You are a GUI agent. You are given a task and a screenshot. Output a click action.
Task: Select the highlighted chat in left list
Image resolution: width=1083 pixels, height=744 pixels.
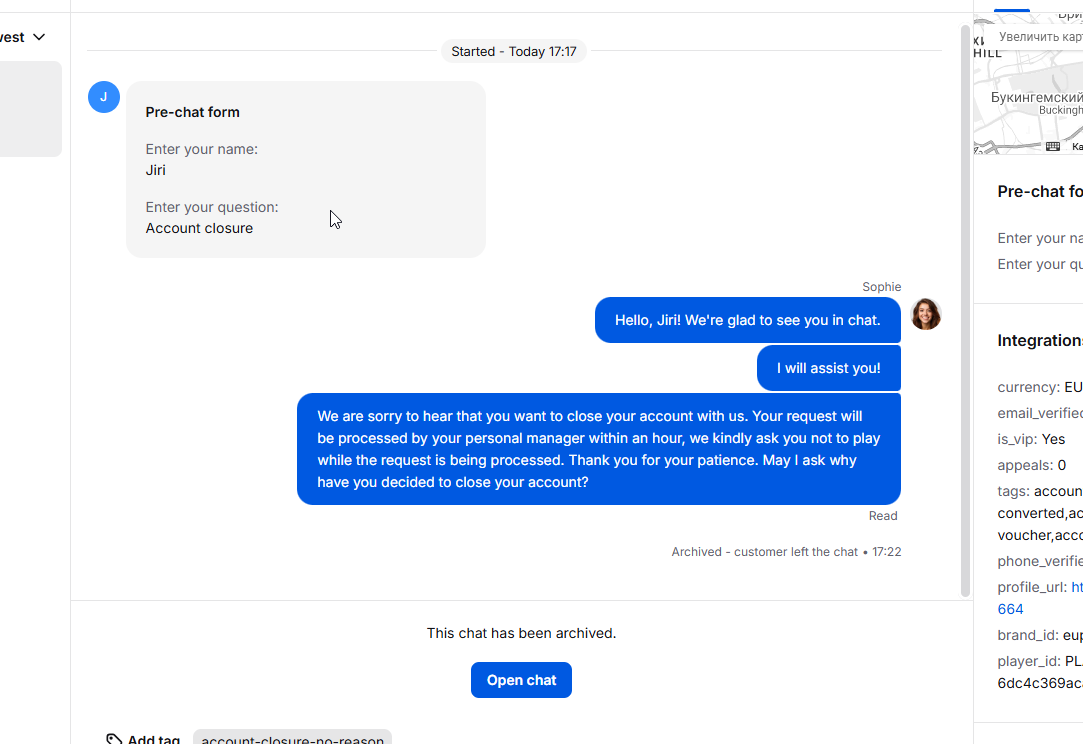click(x=30, y=108)
